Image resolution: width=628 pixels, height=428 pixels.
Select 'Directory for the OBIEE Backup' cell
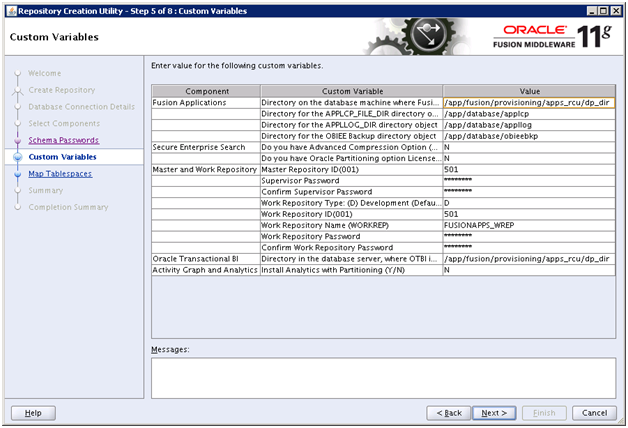352,137
